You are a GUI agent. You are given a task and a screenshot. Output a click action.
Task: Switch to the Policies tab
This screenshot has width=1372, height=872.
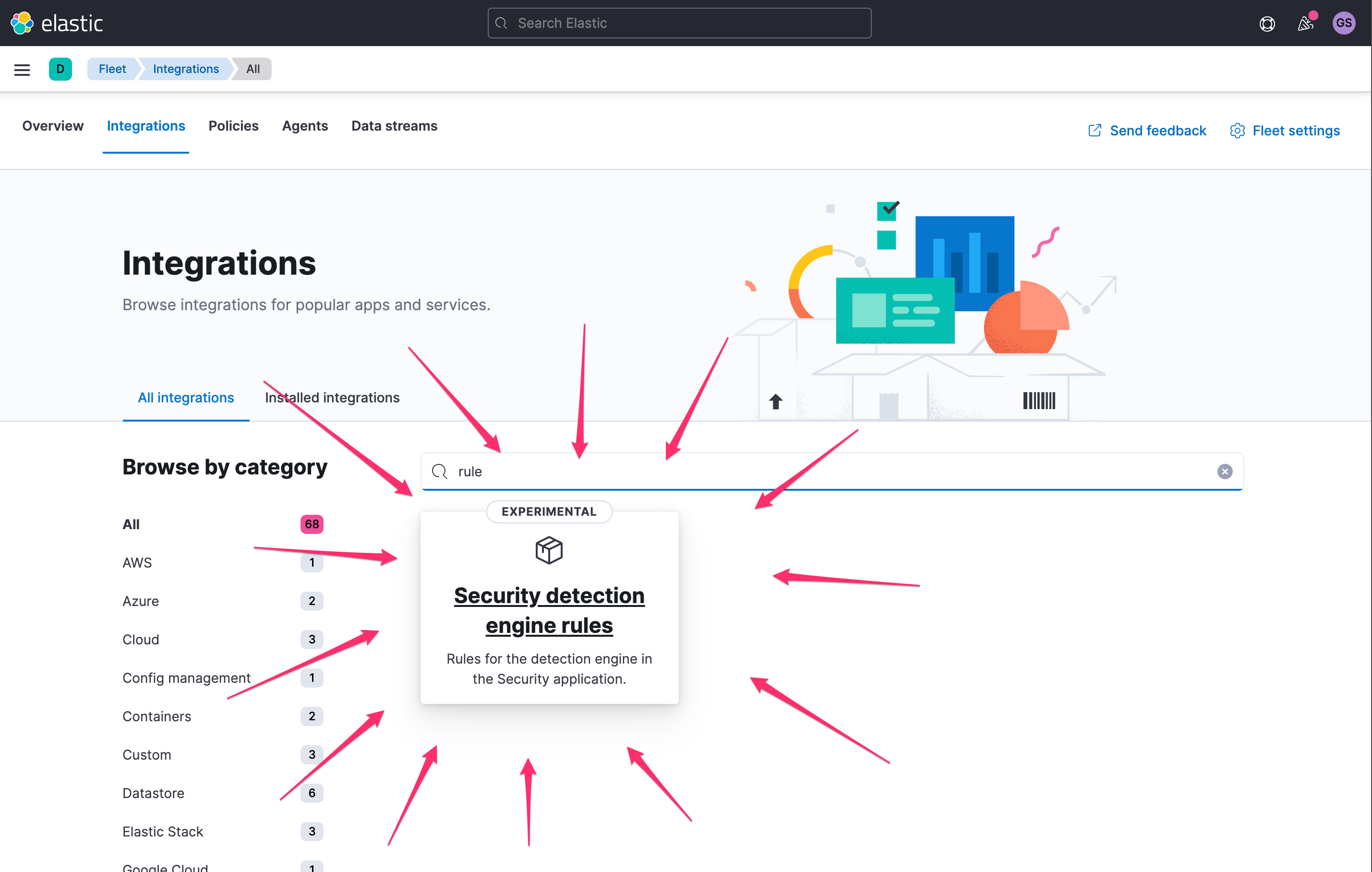233,126
